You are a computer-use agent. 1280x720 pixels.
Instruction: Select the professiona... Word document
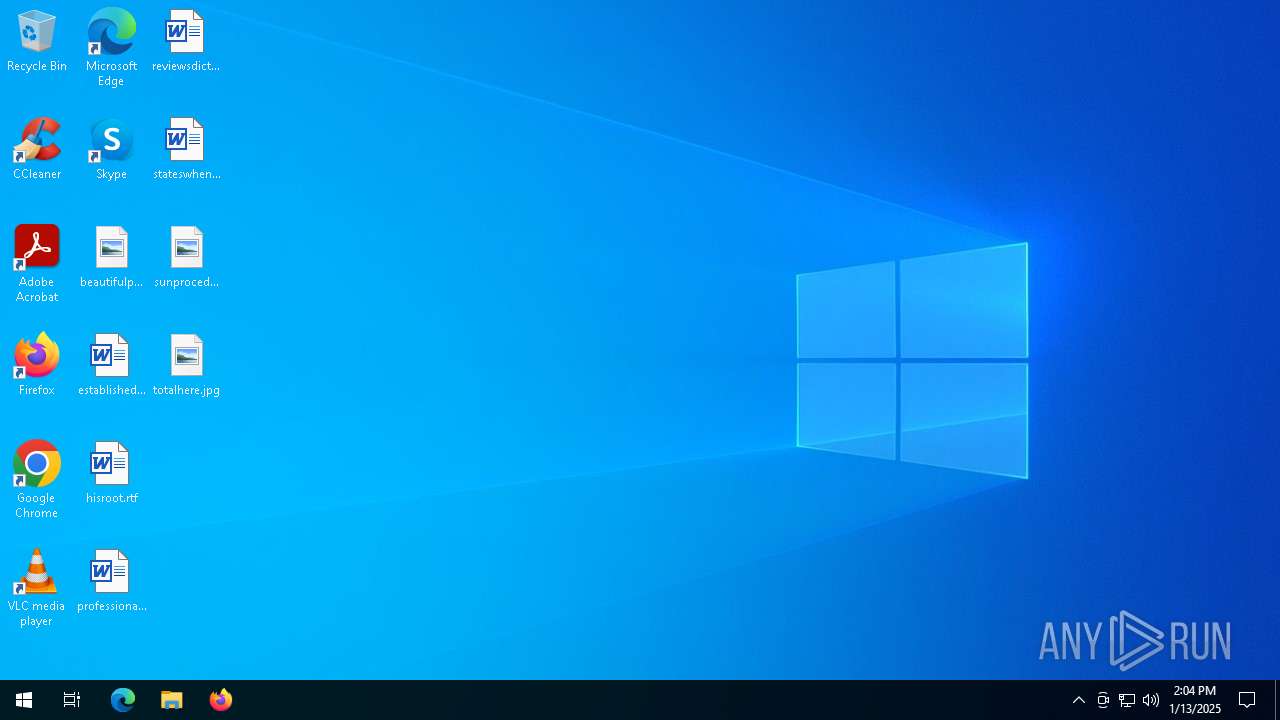click(x=111, y=582)
